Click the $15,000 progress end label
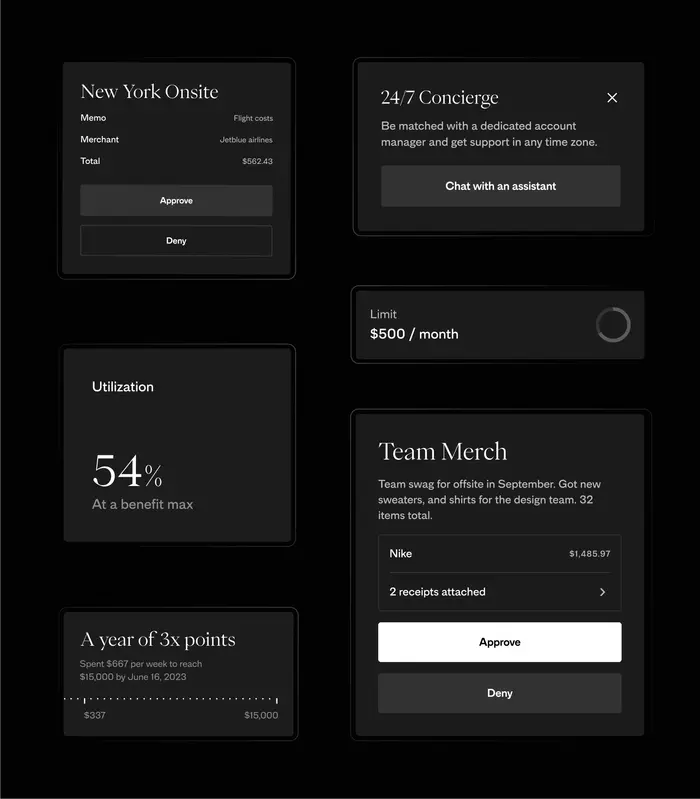 [261, 715]
